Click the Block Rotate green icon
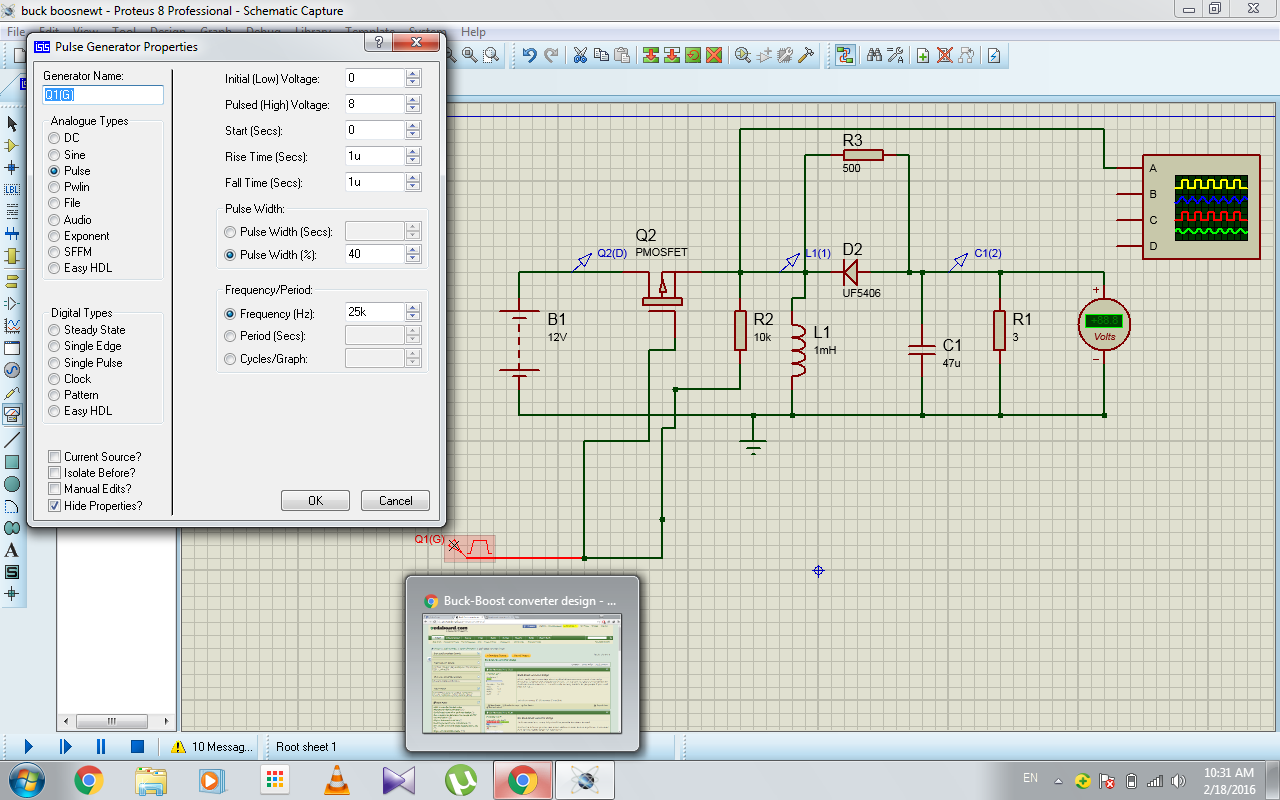Screen dimensions: 1280x800 (692, 55)
